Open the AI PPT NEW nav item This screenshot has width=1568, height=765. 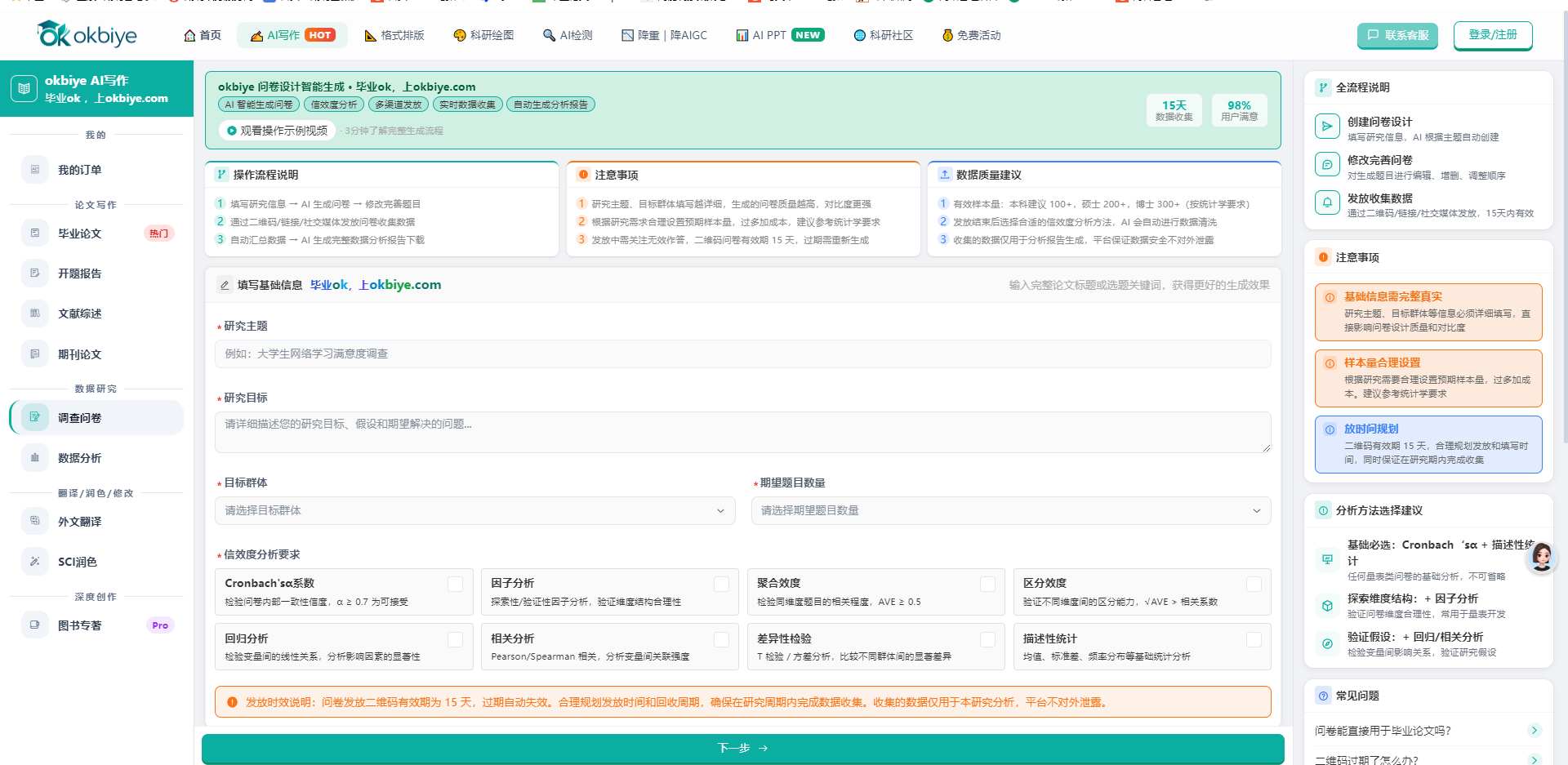(x=780, y=35)
